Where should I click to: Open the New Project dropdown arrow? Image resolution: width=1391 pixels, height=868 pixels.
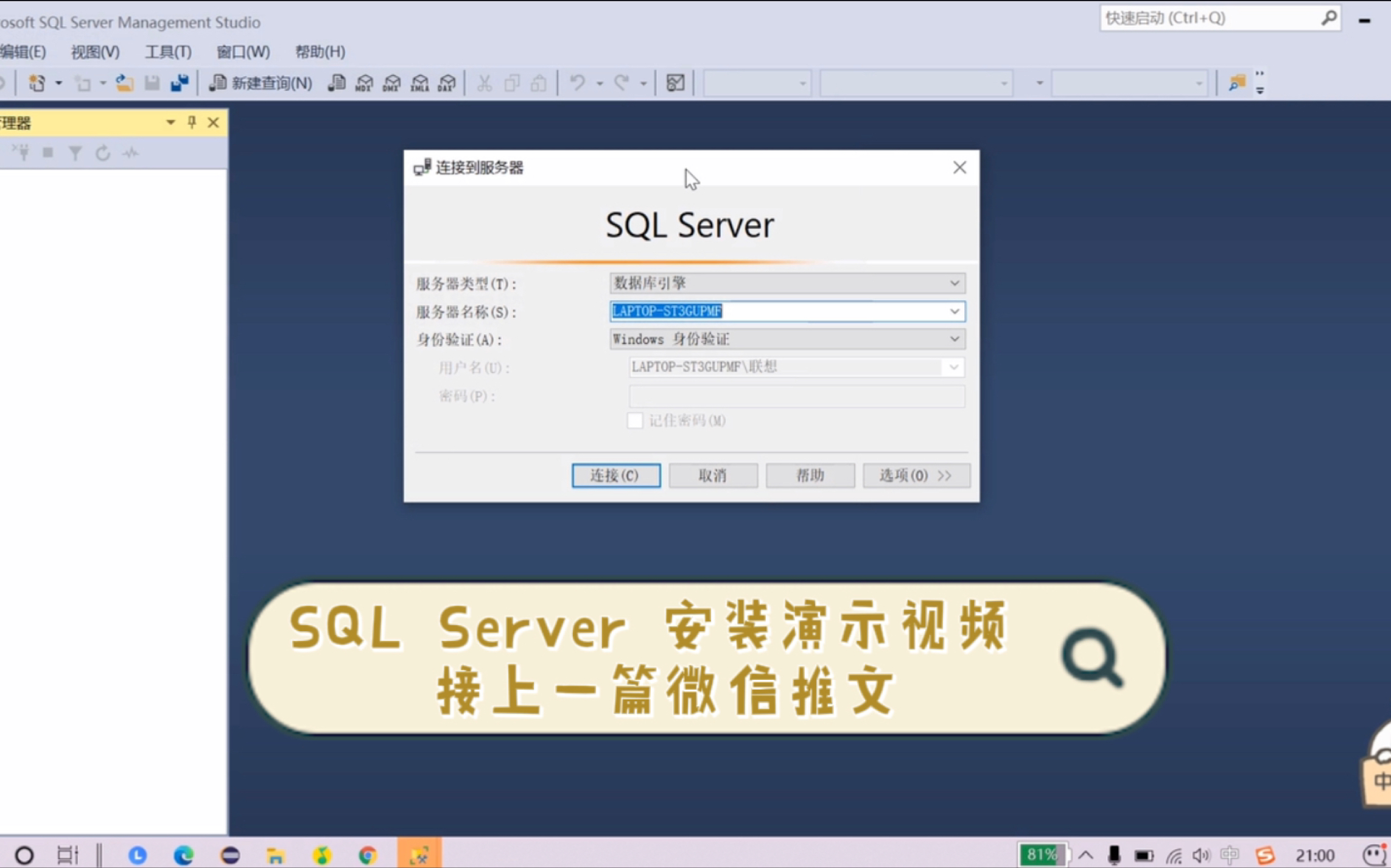click(58, 83)
